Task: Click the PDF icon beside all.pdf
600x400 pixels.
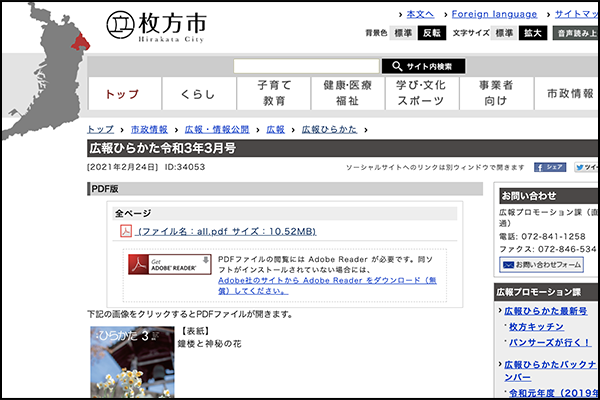Action: coord(126,232)
